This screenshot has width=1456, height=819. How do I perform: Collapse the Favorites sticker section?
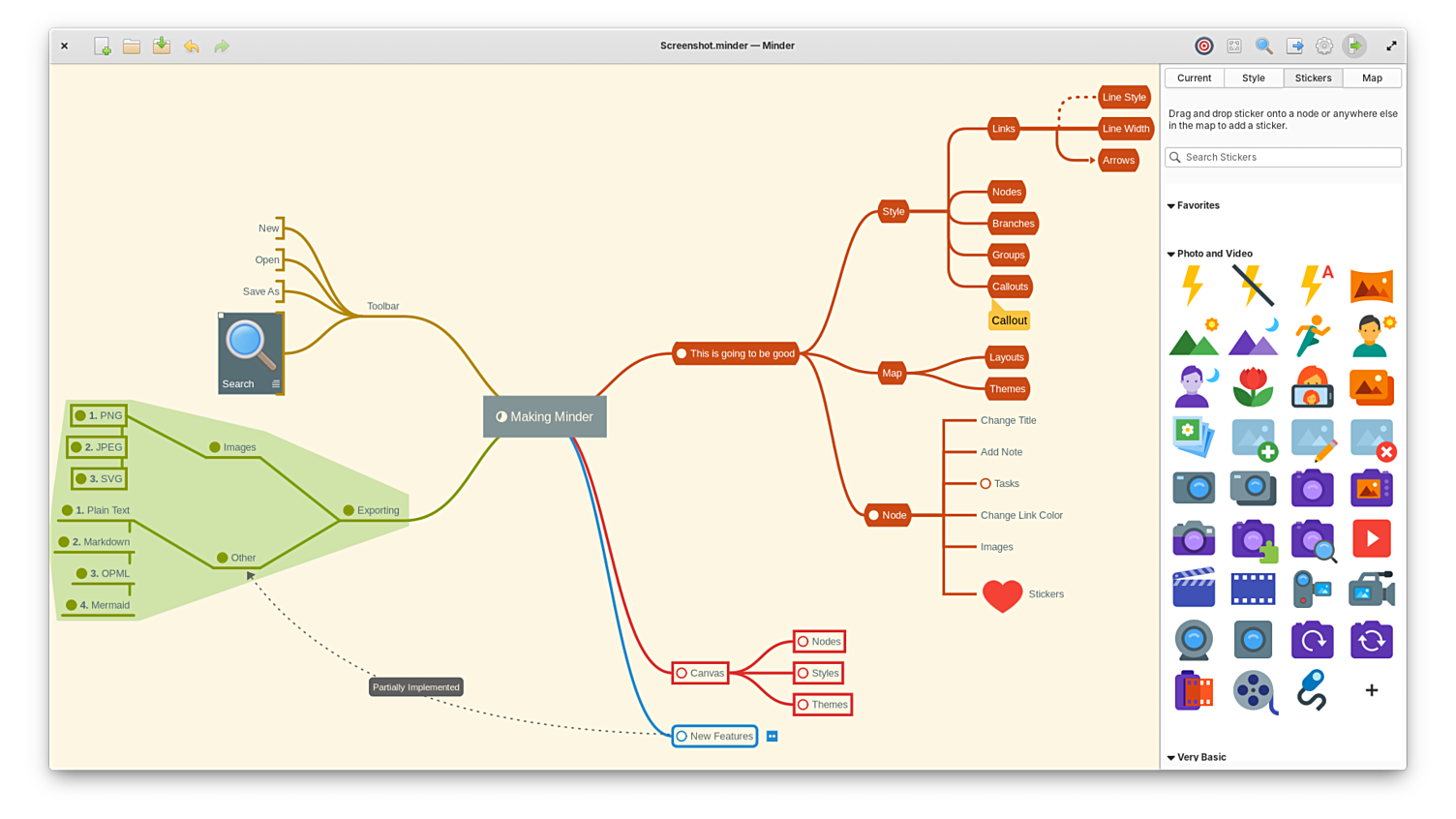click(x=1171, y=206)
